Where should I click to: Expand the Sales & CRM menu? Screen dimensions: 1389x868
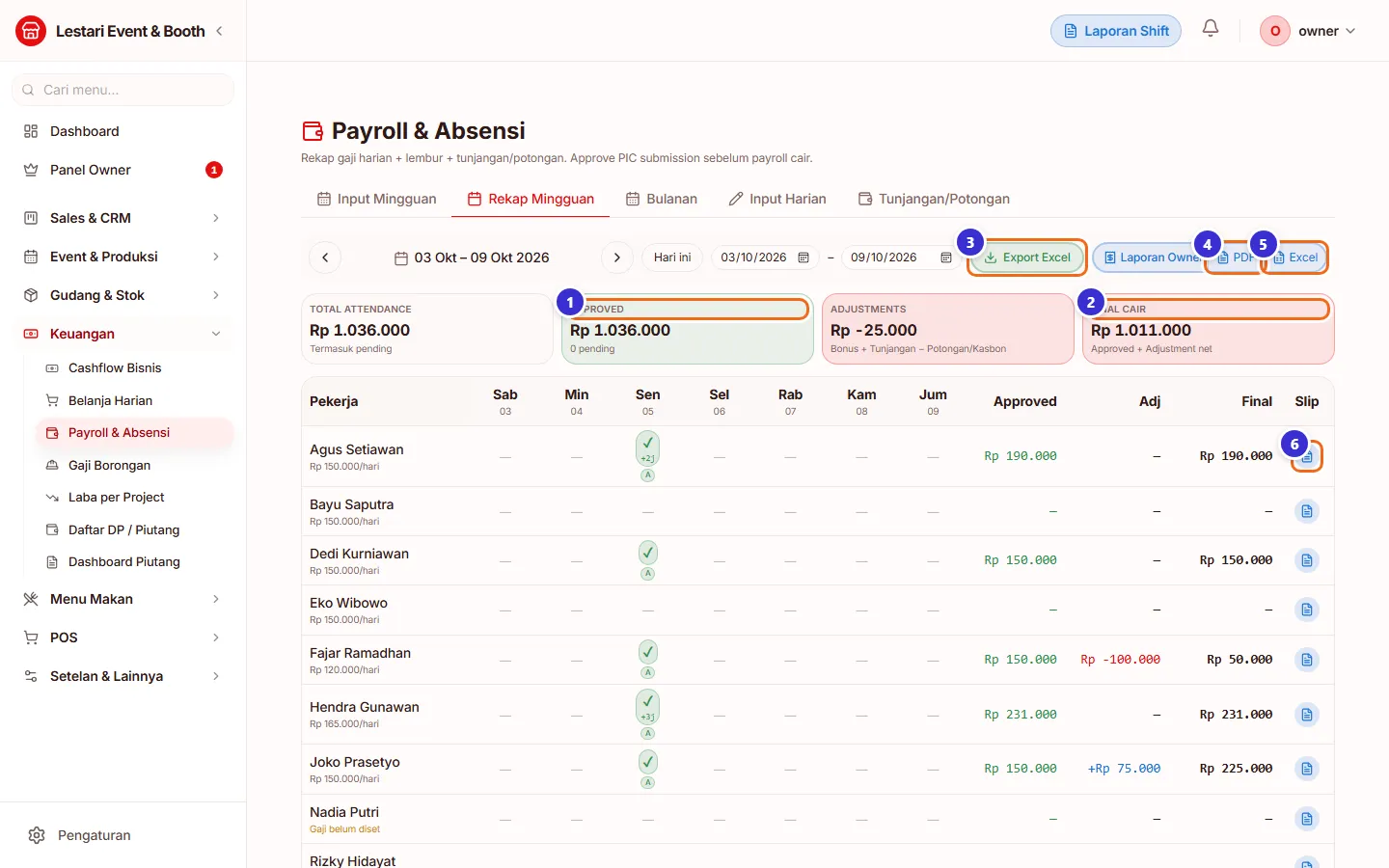pos(123,218)
